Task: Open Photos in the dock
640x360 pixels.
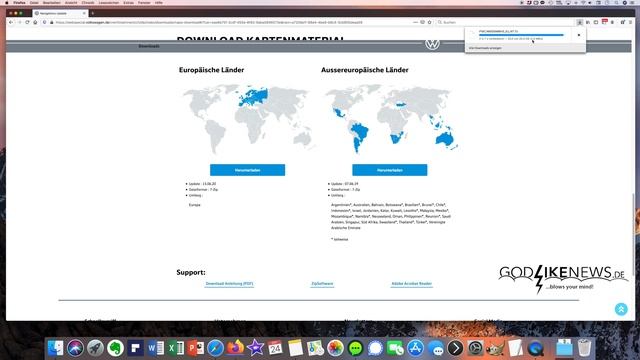Action: 336,348
